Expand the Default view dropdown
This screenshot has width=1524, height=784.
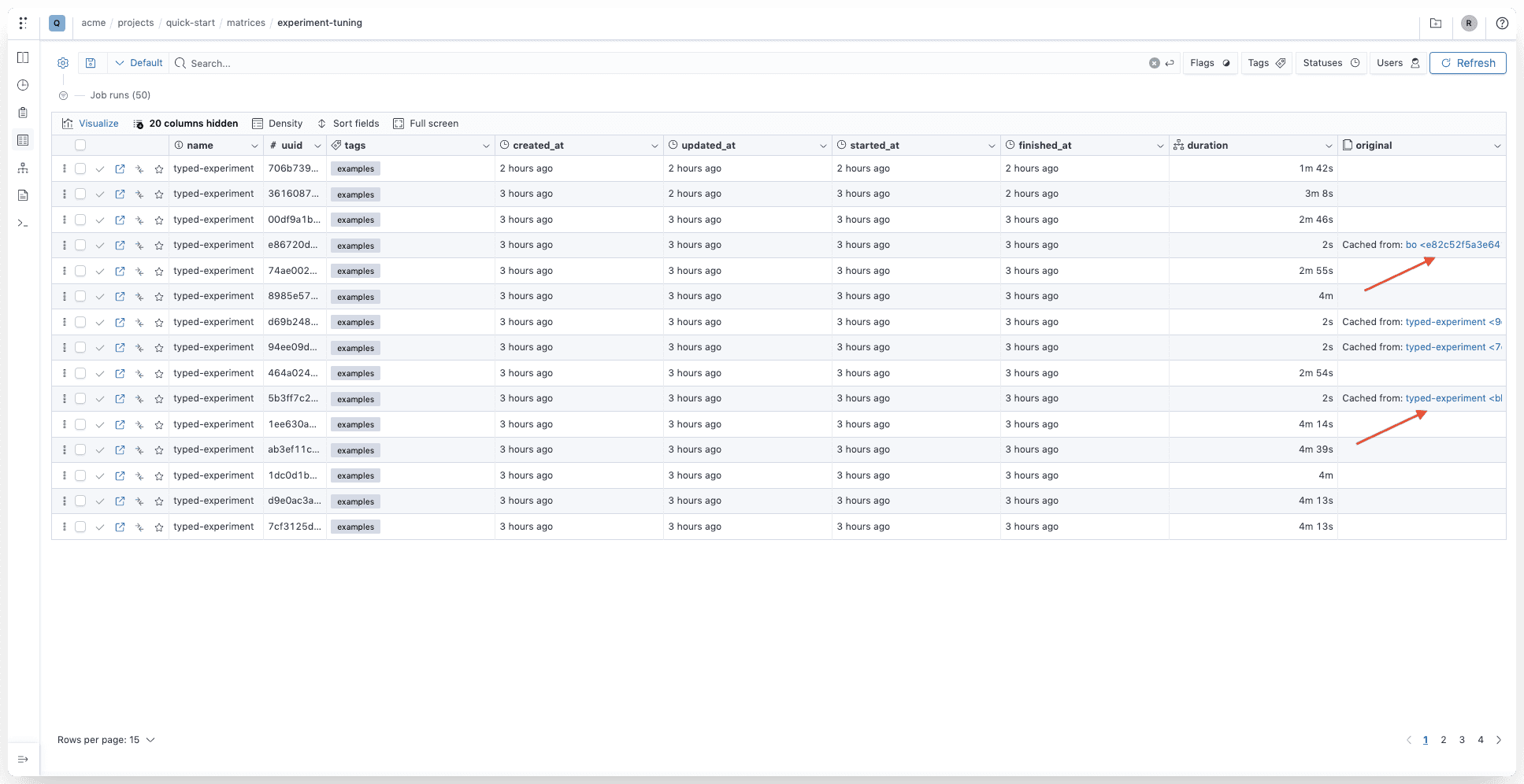pos(139,62)
